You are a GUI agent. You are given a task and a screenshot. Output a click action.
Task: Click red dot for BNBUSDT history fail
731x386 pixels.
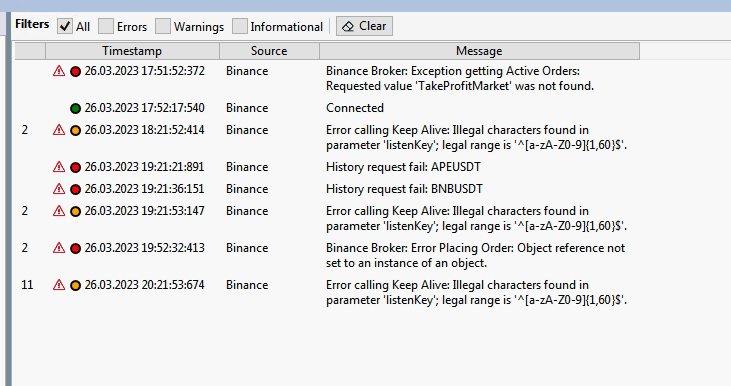[76, 189]
